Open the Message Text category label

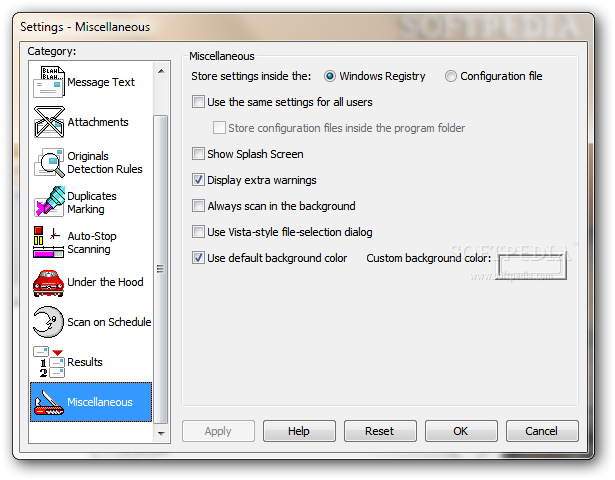(101, 82)
